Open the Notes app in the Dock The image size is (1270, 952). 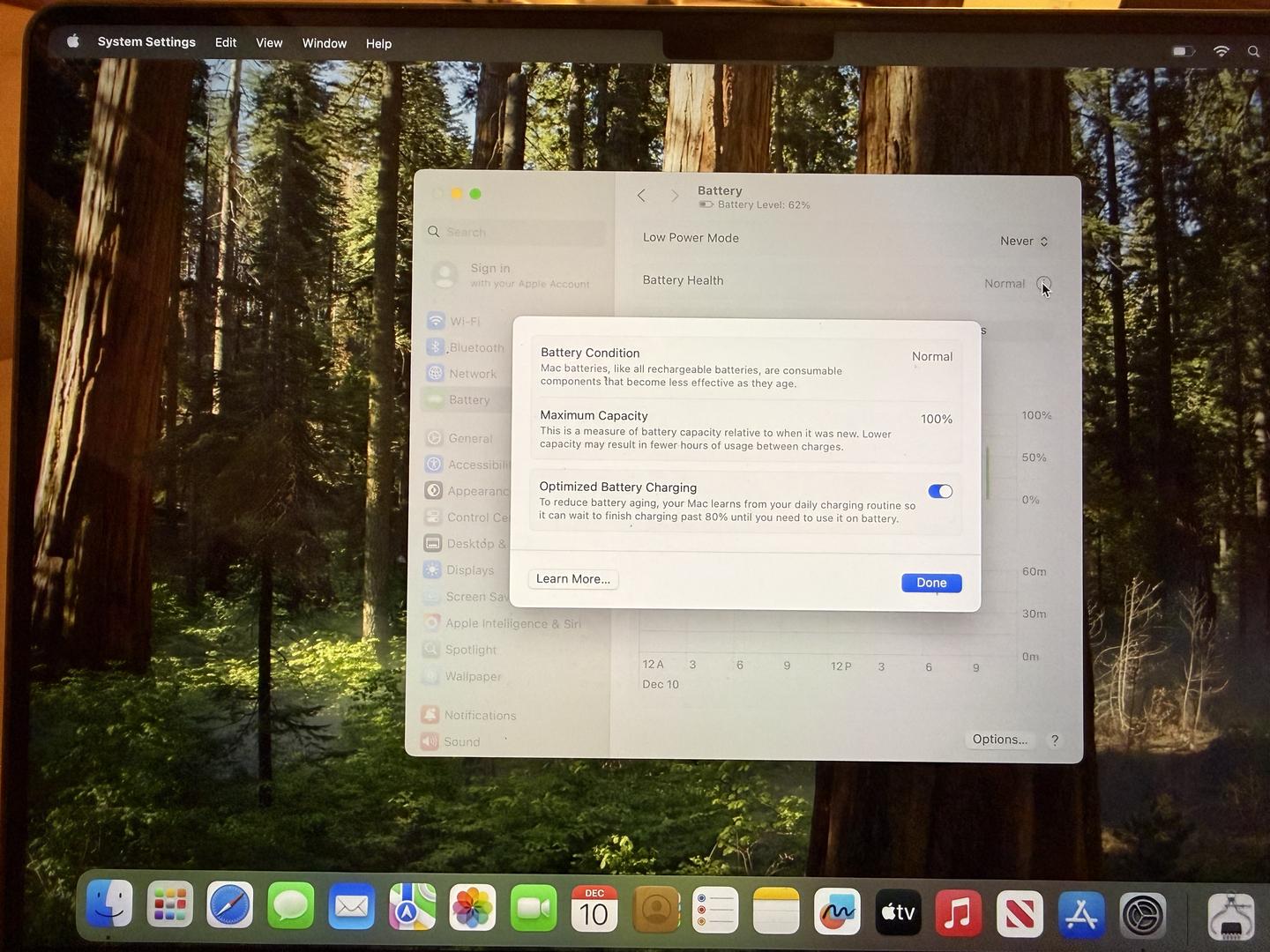coord(776,911)
